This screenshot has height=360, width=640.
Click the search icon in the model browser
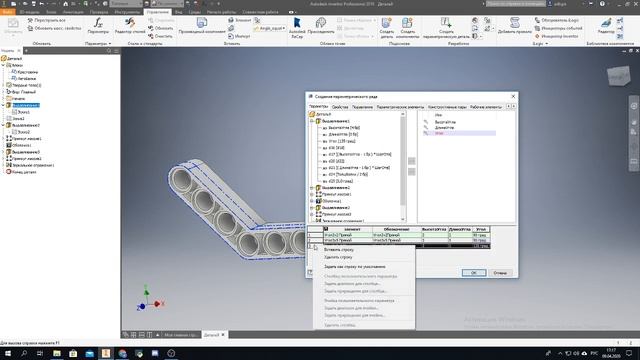coord(109,51)
